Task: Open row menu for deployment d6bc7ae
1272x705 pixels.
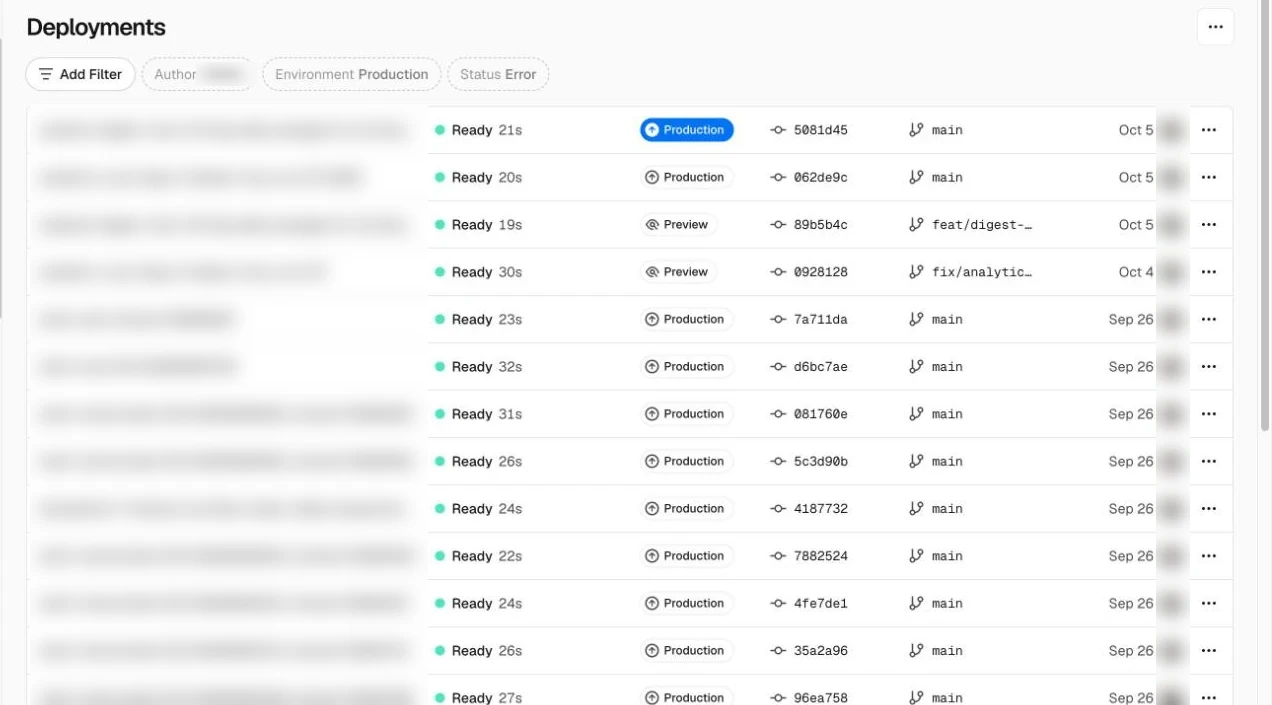Action: coord(1209,367)
